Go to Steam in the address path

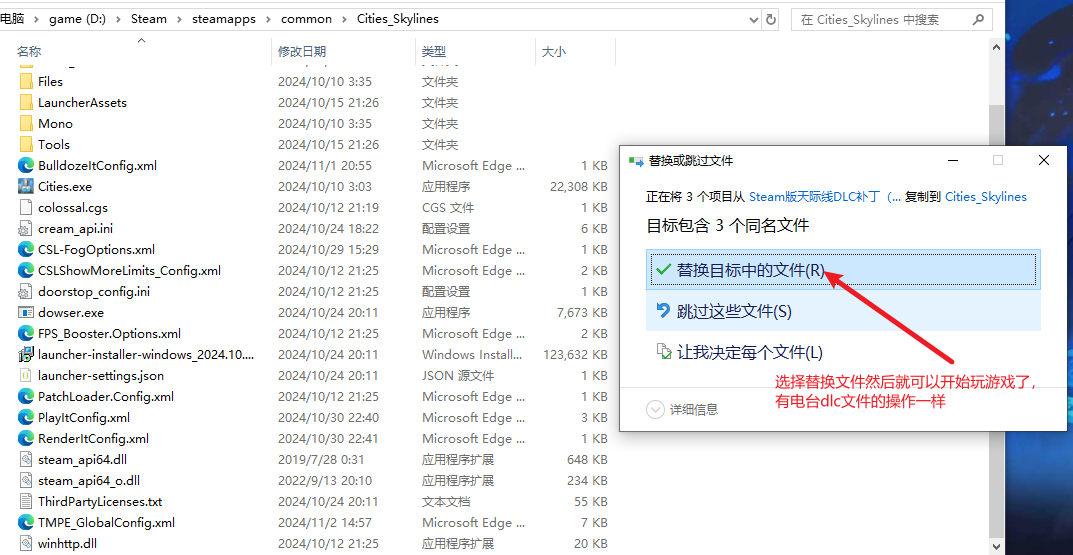click(148, 19)
